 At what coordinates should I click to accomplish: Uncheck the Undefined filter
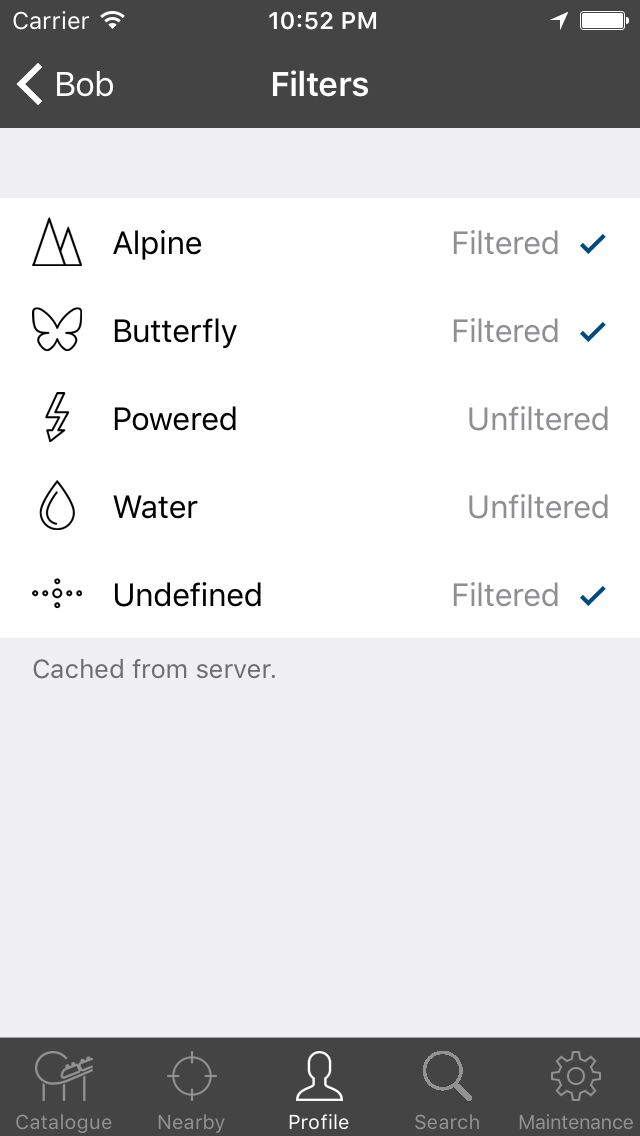pos(592,594)
